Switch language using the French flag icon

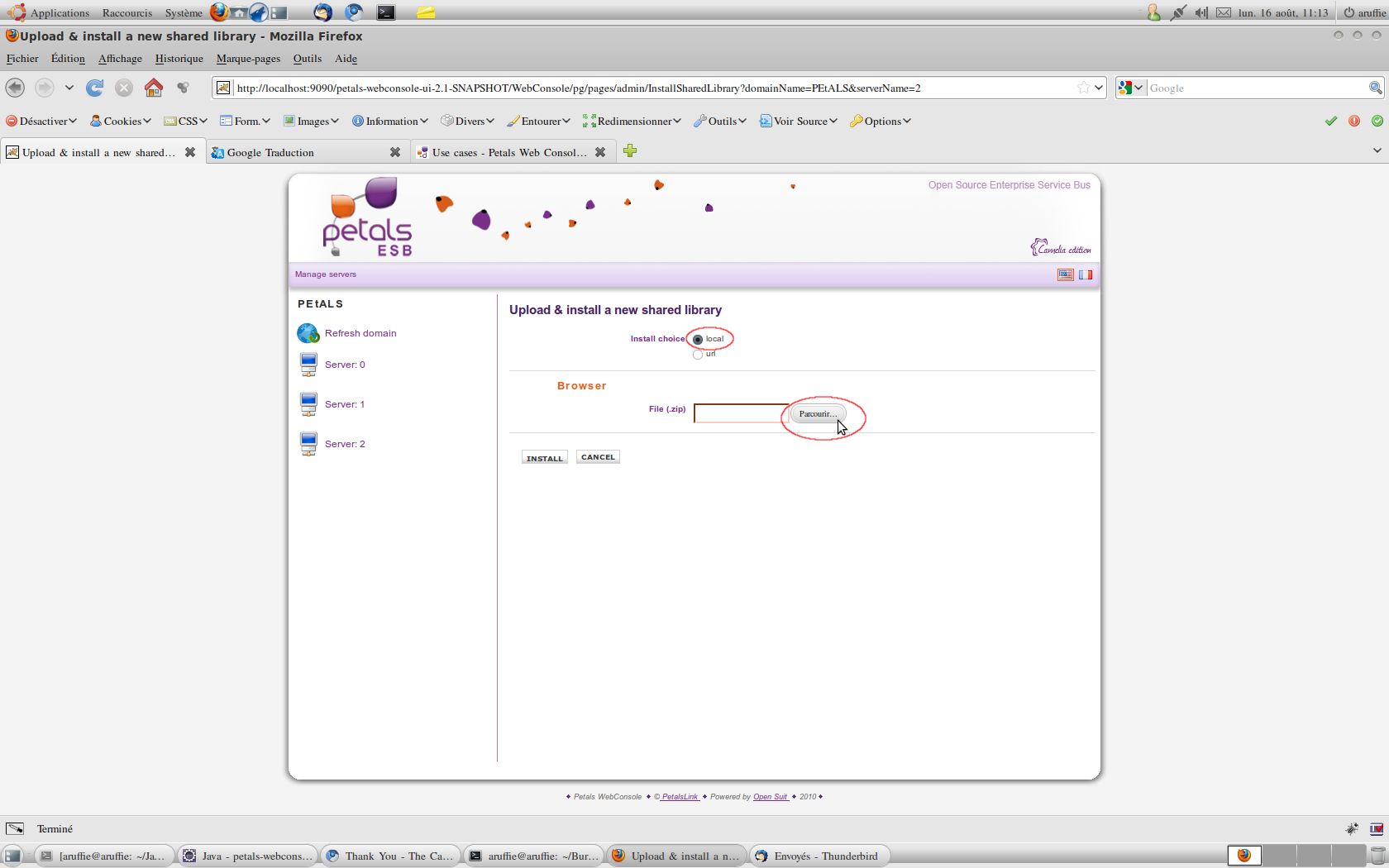coord(1085,274)
